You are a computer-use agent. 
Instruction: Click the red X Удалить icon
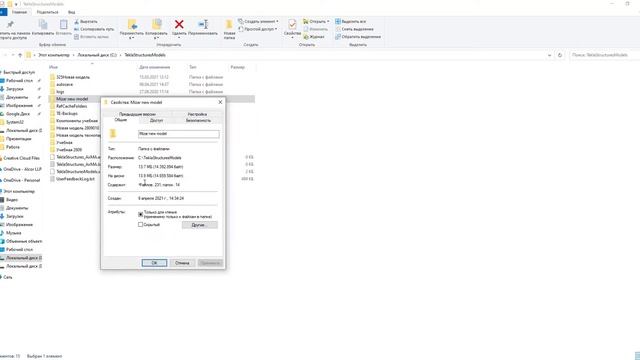coord(179,24)
